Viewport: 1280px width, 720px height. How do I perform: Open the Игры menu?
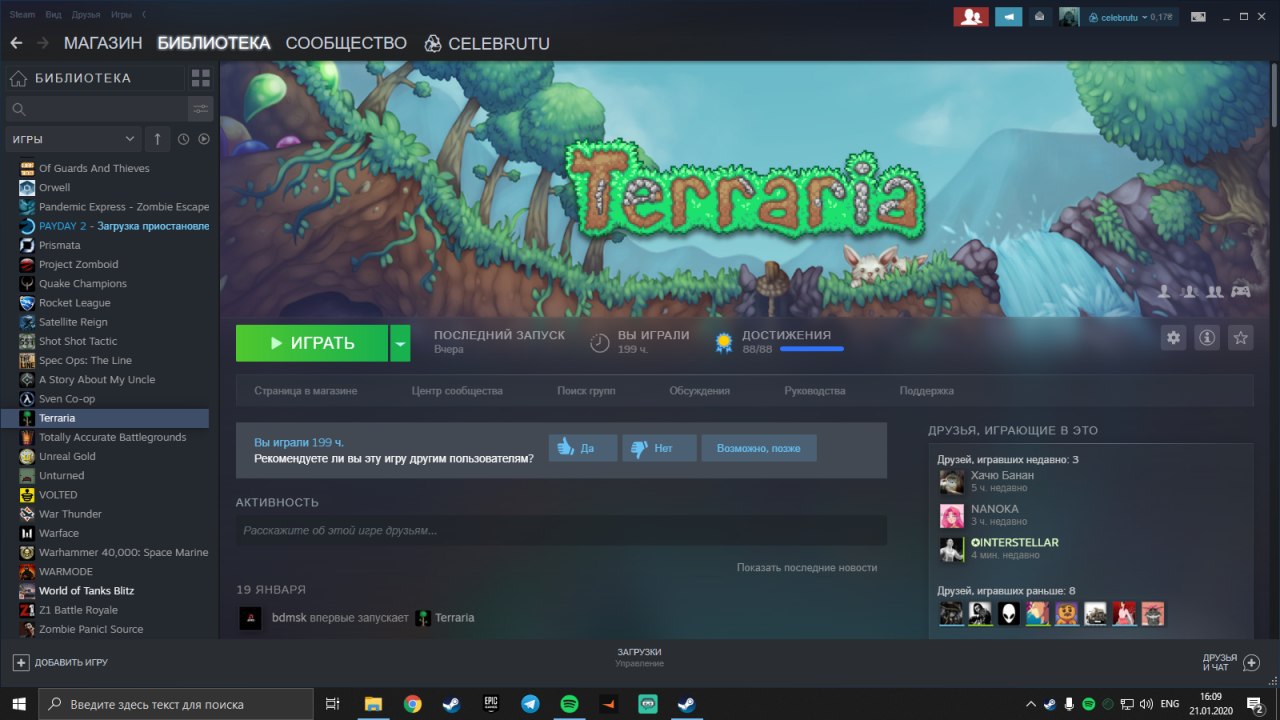tap(121, 15)
